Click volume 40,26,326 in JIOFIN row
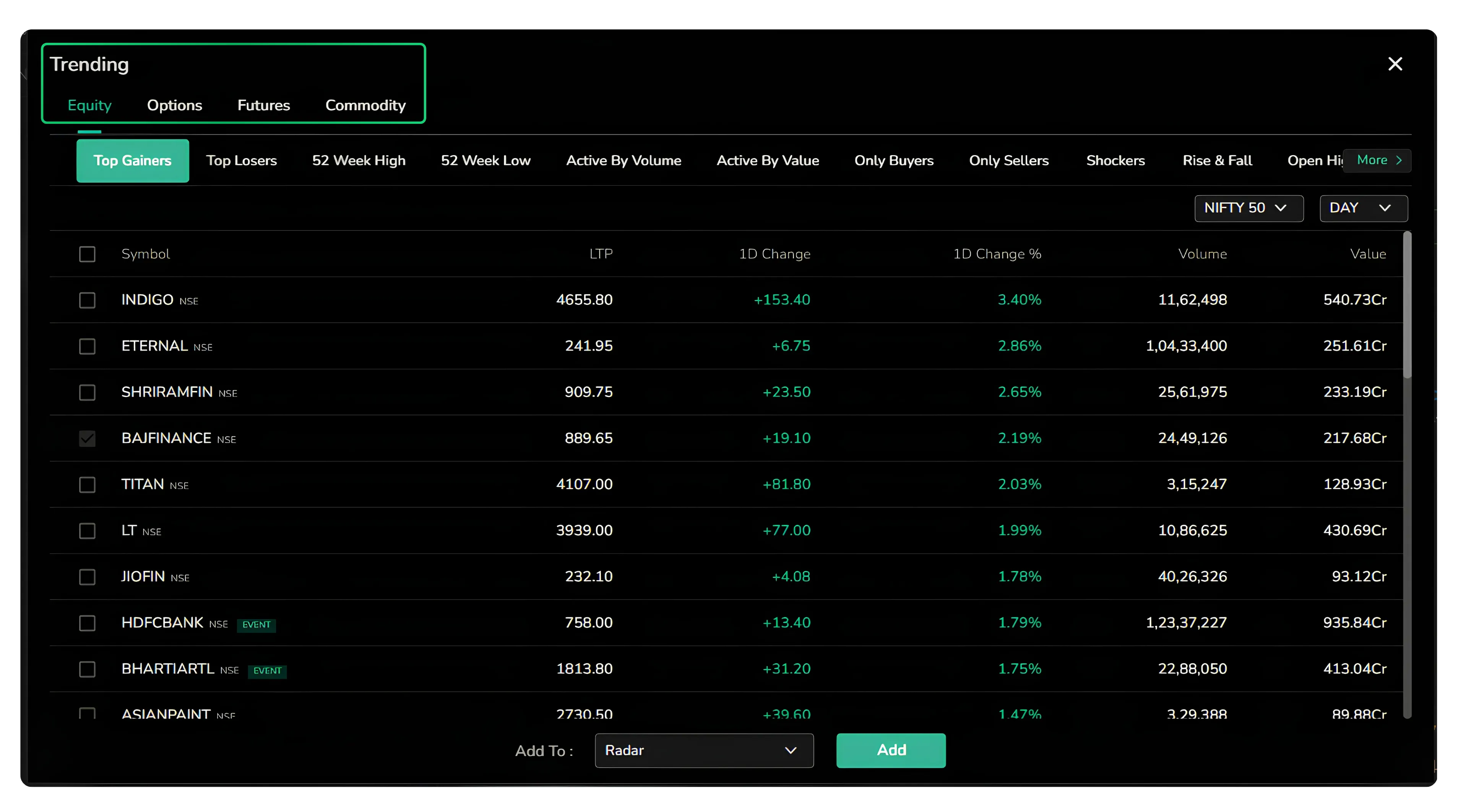The height and width of the screenshot is (812, 1463). pos(1193,576)
